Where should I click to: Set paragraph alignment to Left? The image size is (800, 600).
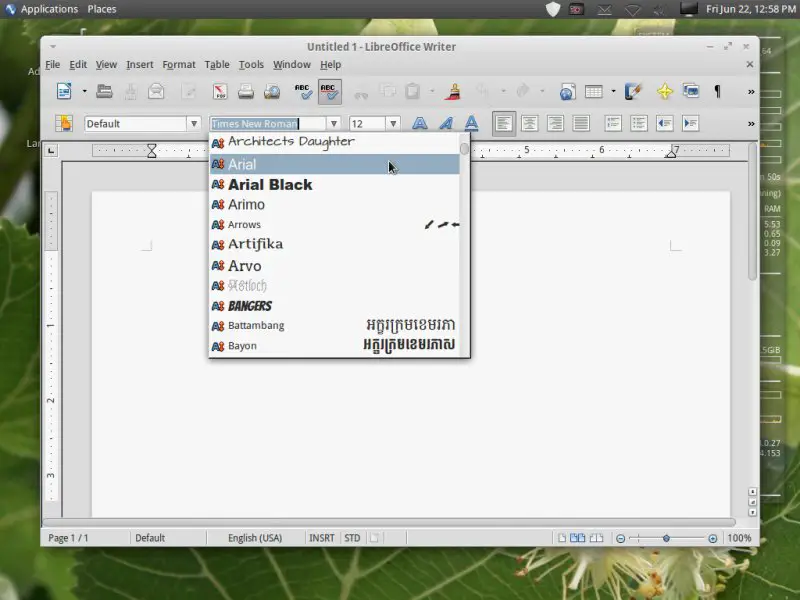pos(504,123)
